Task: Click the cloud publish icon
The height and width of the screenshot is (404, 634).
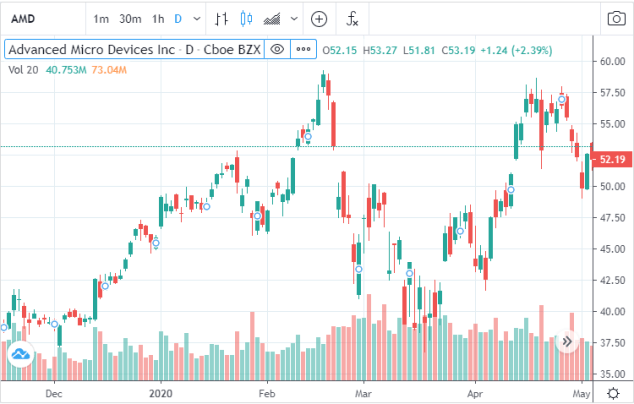Action: pos(20,354)
